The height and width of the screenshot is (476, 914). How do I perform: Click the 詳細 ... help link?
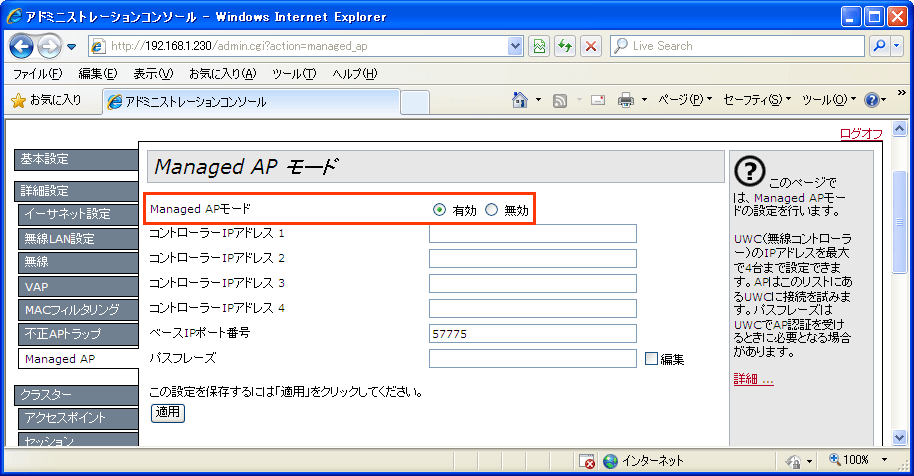[x=753, y=379]
